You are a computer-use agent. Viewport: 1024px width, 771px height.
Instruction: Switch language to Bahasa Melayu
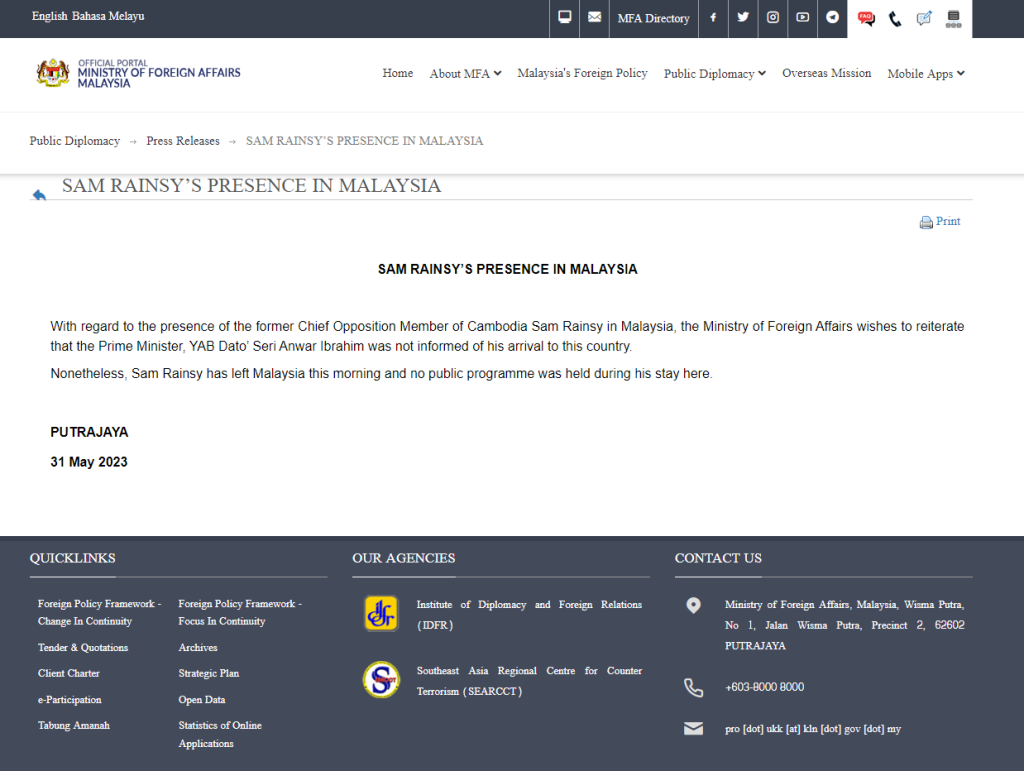click(x=108, y=17)
